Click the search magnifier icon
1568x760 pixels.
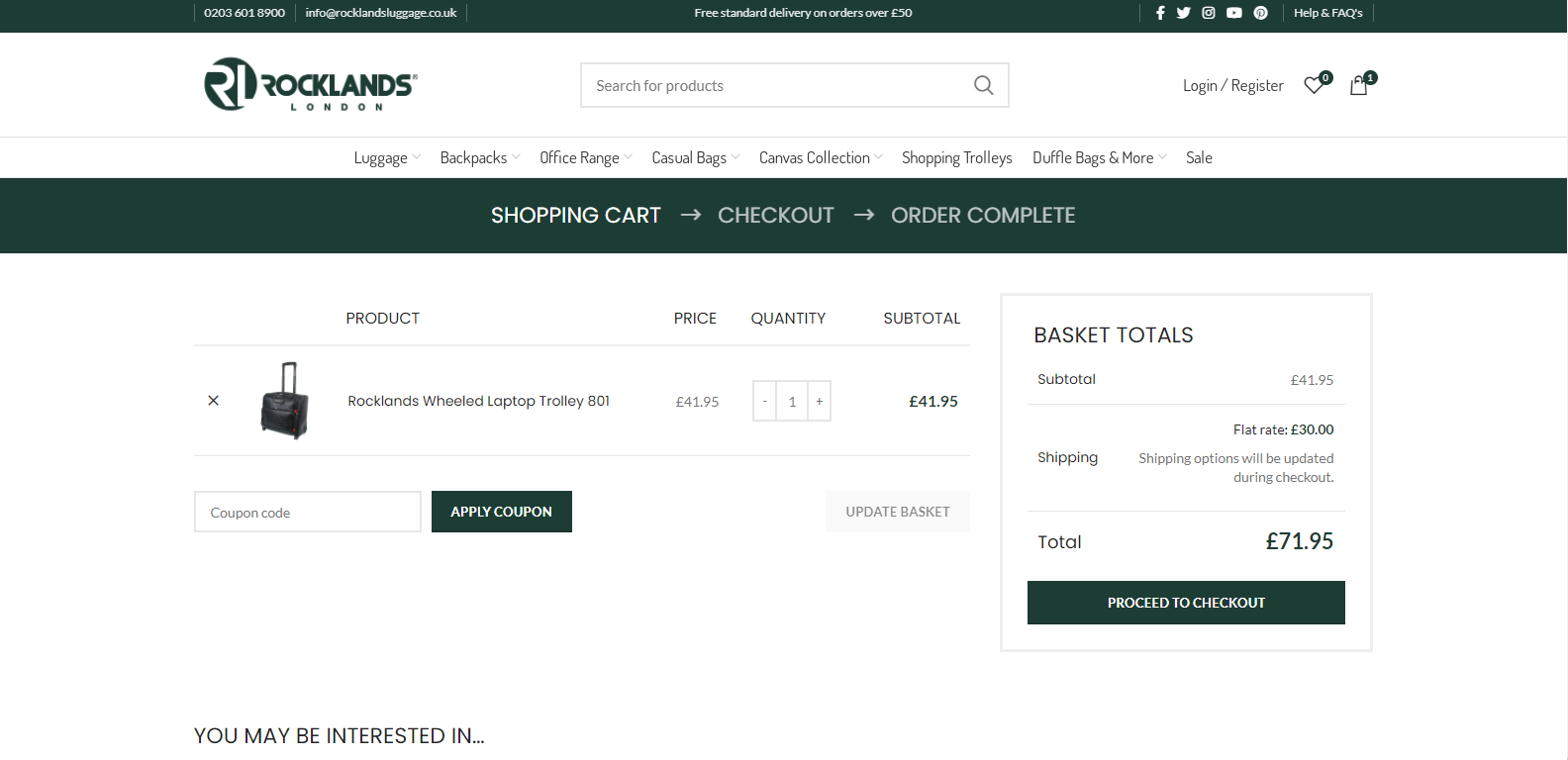[x=984, y=85]
